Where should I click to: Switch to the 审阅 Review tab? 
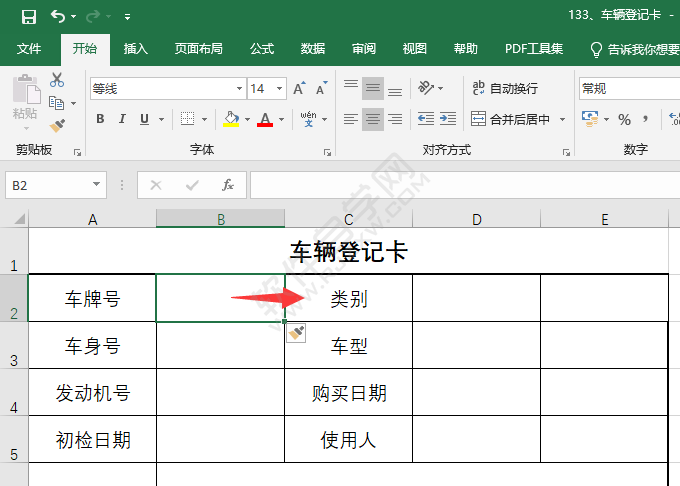point(364,49)
